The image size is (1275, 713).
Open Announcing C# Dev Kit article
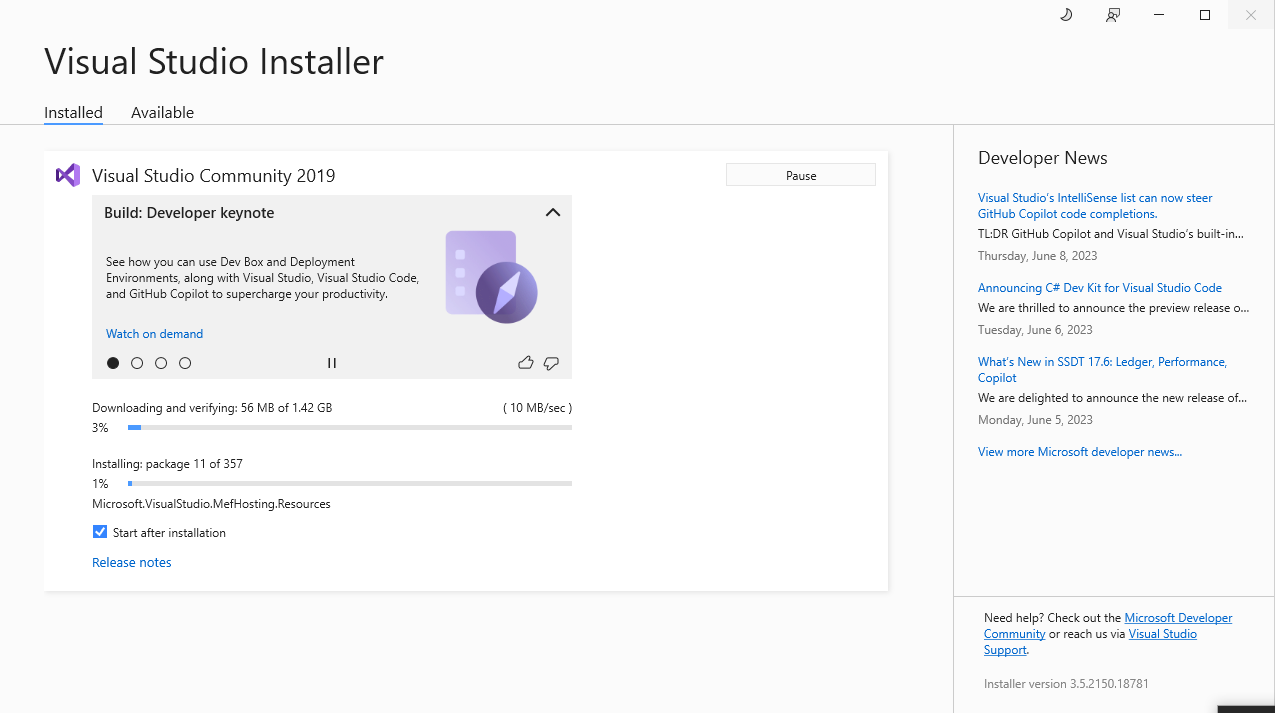tap(1099, 288)
